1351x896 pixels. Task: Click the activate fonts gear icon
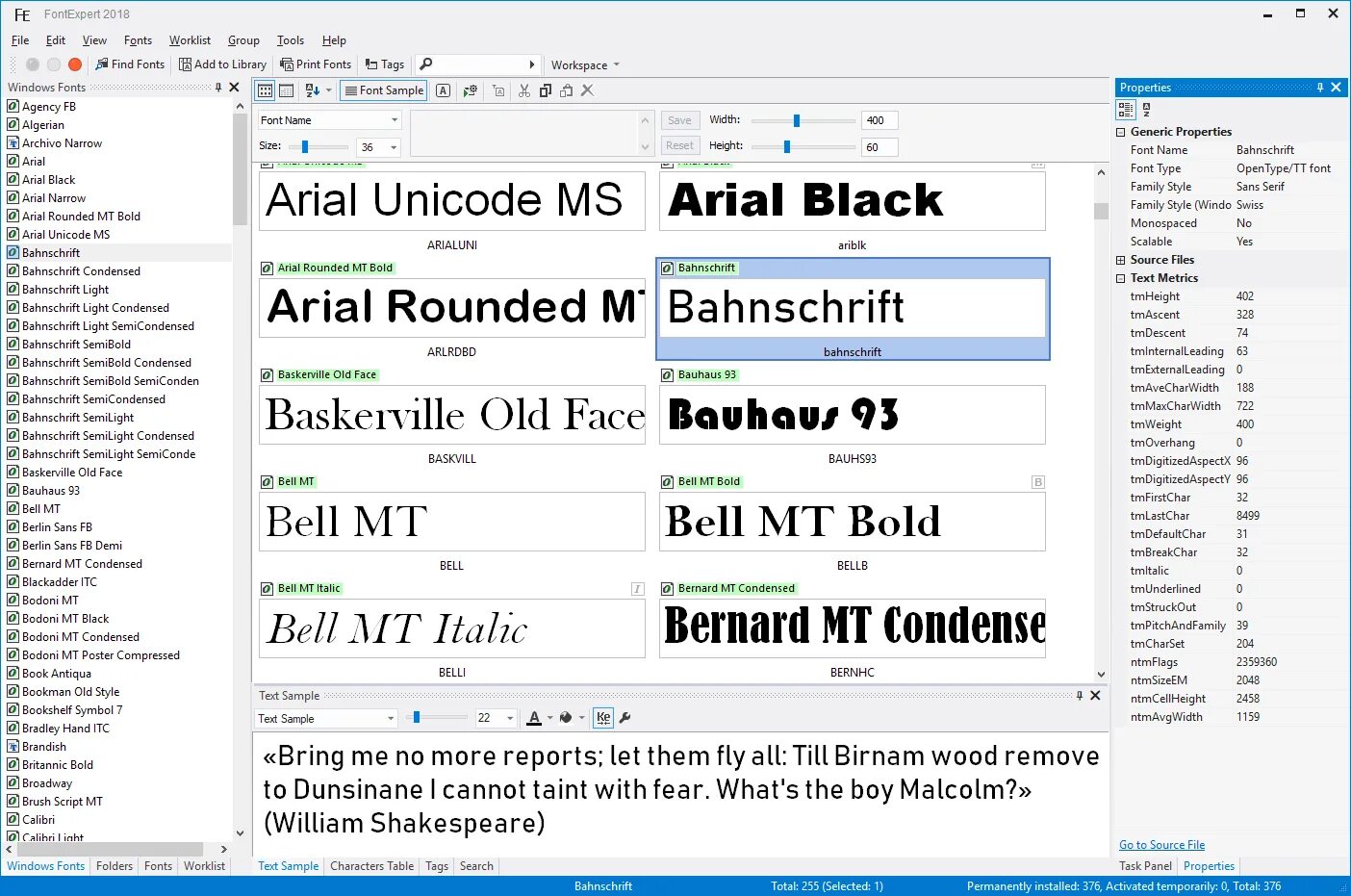click(x=470, y=90)
